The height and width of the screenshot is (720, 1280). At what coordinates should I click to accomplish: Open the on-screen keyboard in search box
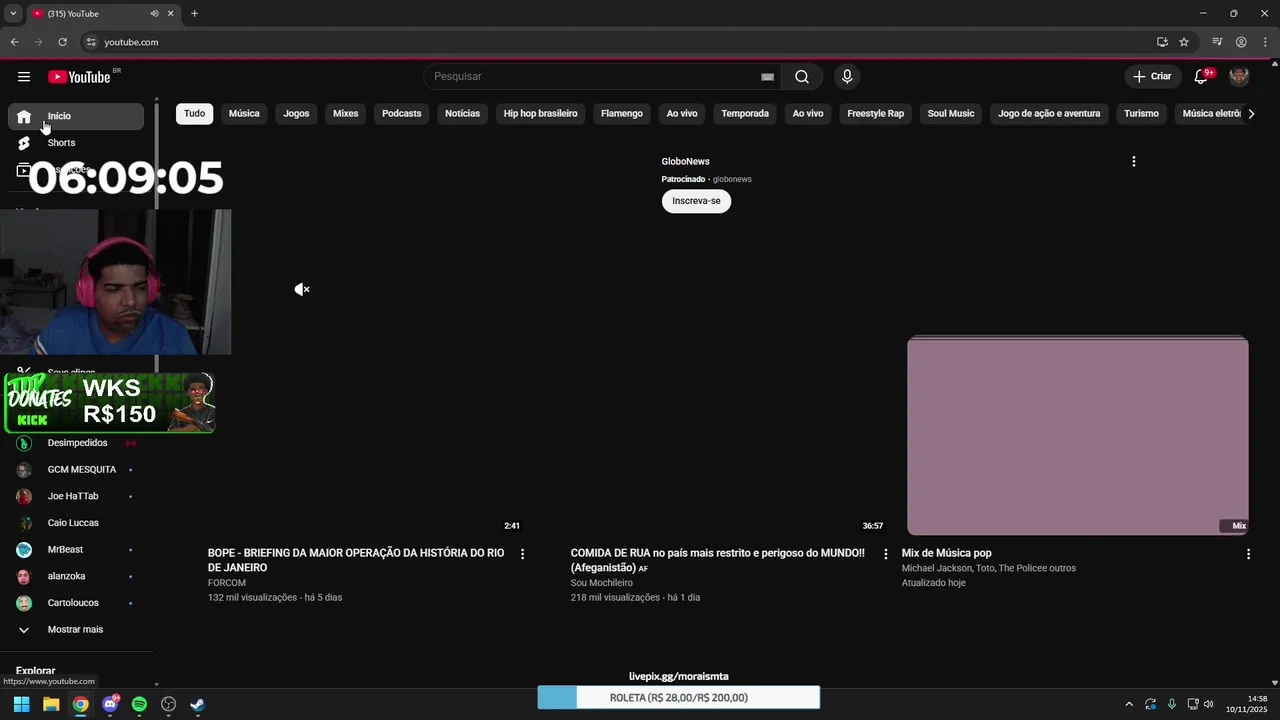pyautogui.click(x=767, y=77)
